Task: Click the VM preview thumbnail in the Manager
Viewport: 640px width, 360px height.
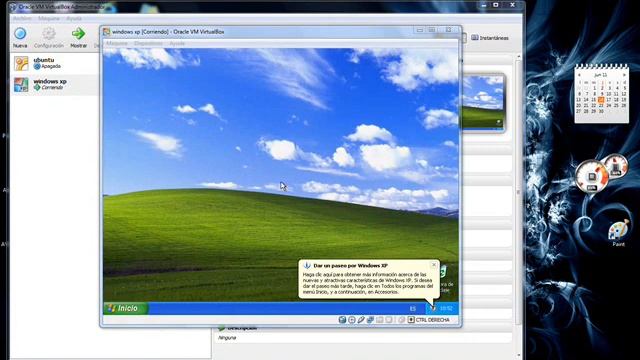Action: (483, 103)
